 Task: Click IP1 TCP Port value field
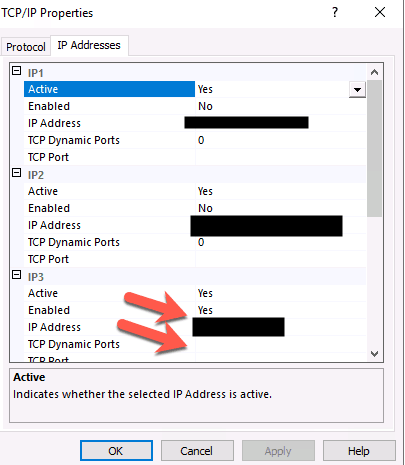pos(280,157)
